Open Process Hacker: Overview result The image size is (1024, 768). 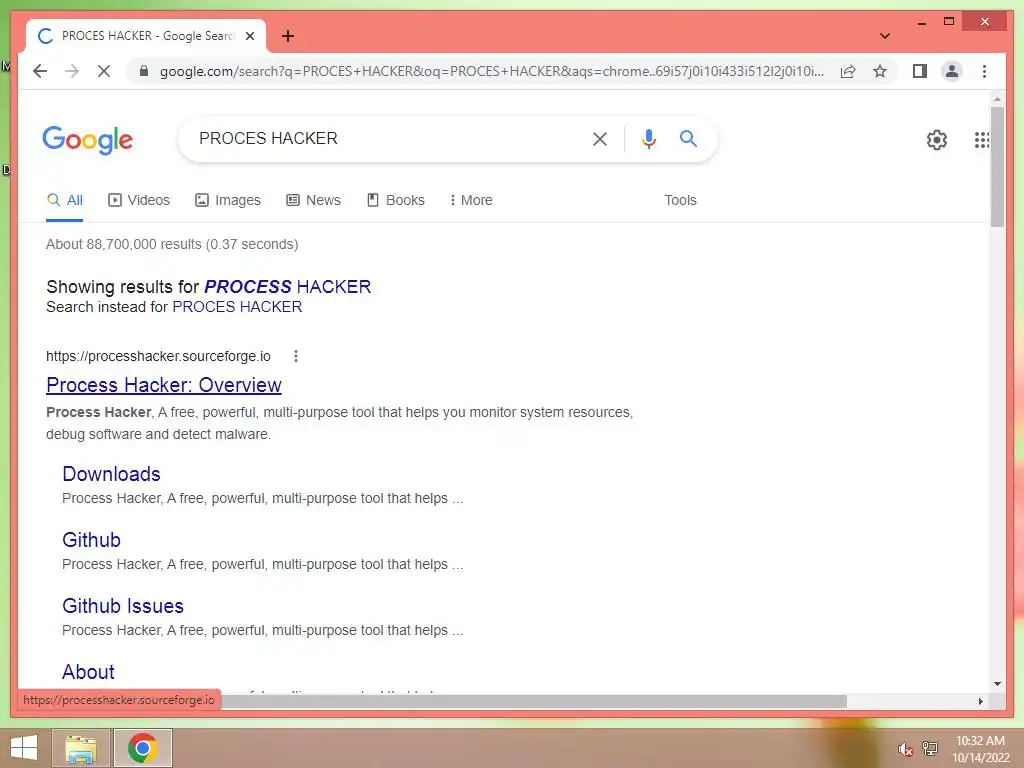click(164, 385)
